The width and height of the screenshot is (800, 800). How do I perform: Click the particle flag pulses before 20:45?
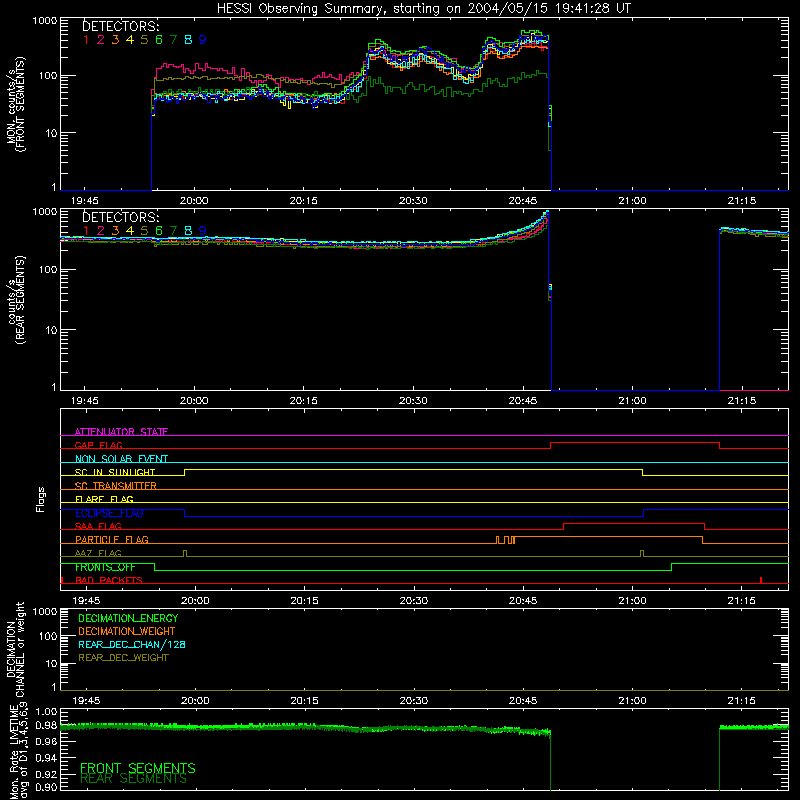point(505,540)
